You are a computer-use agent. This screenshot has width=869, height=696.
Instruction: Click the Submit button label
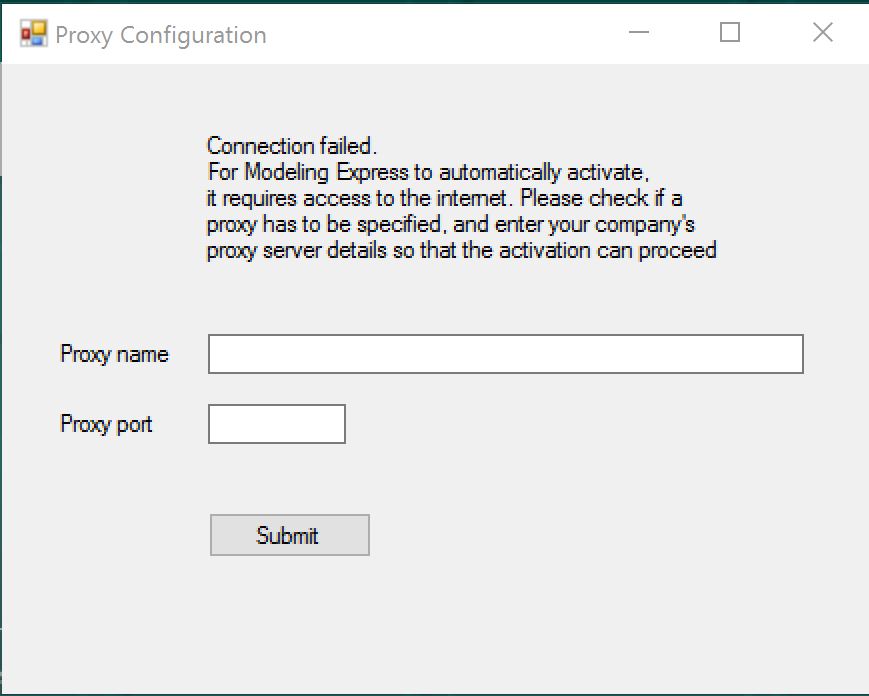289,534
